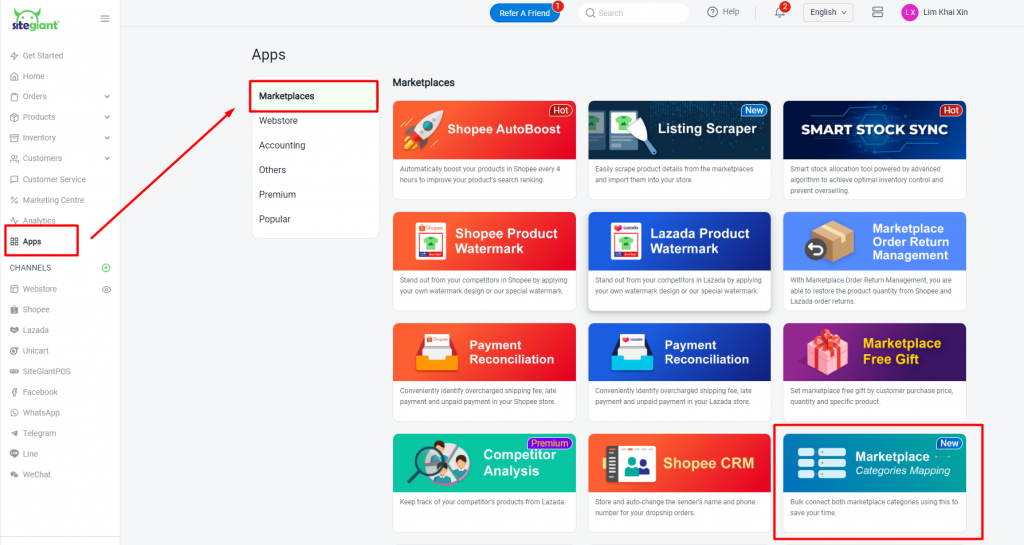Click the Help question mark icon

click(x=712, y=12)
